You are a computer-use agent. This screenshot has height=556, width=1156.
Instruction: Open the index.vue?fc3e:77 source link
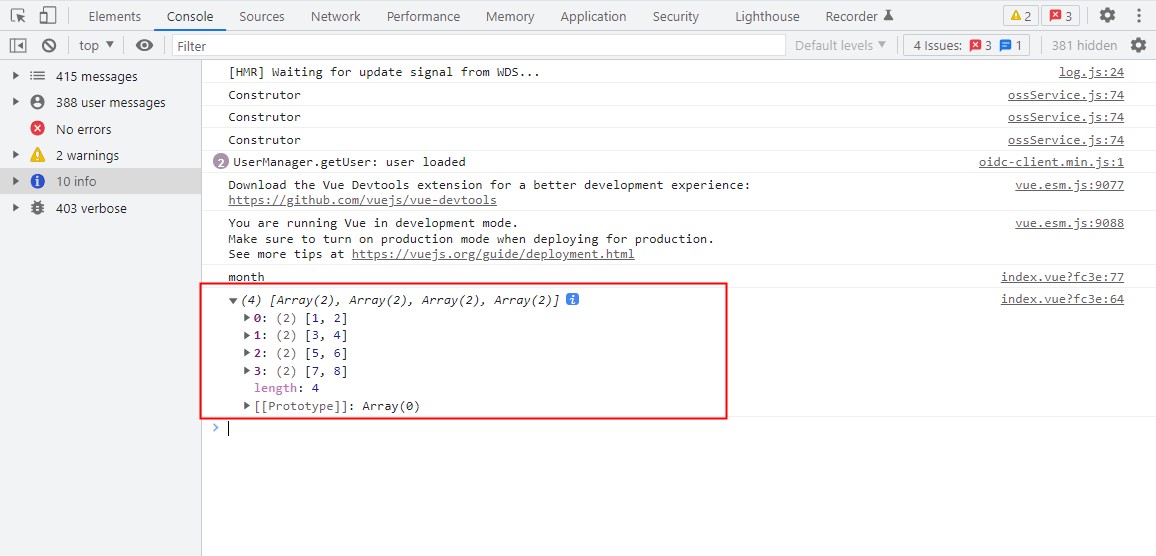(1062, 277)
